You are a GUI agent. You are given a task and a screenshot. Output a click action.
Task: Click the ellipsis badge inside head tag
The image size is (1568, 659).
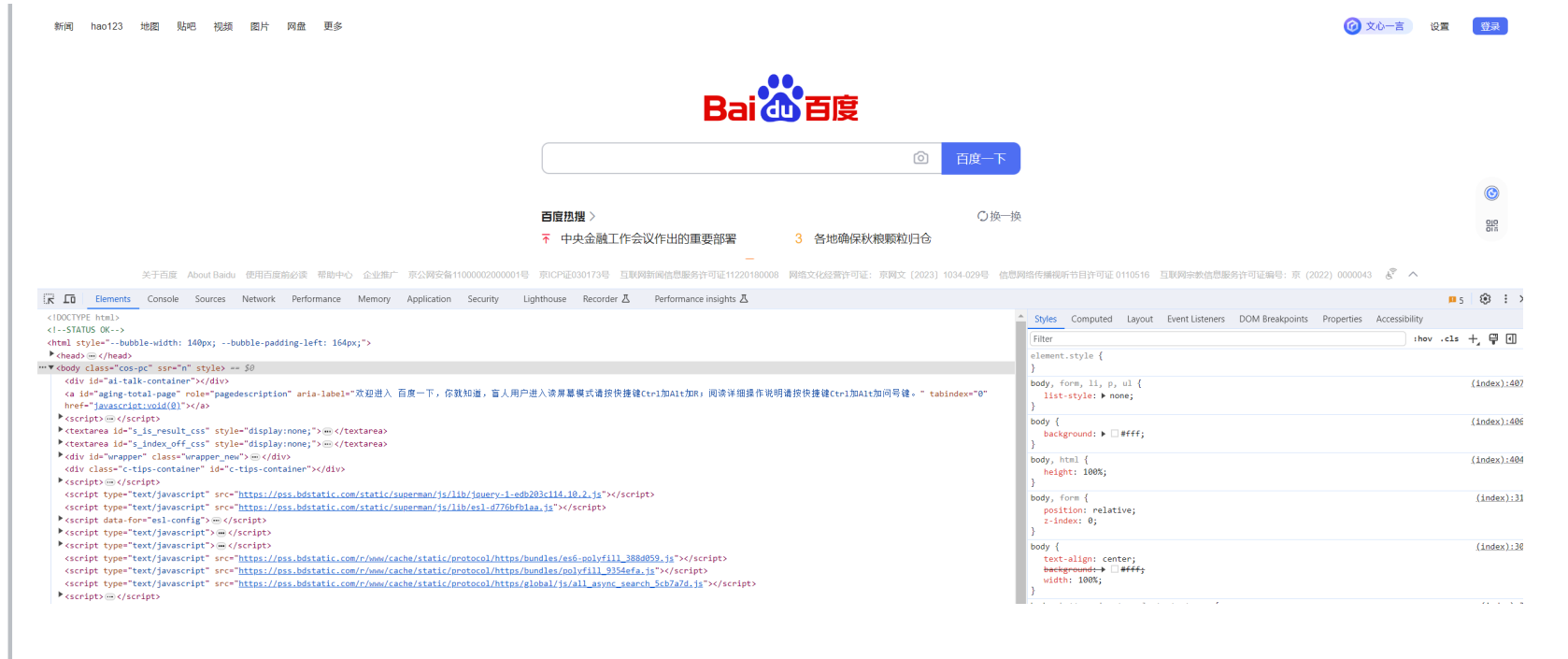92,356
